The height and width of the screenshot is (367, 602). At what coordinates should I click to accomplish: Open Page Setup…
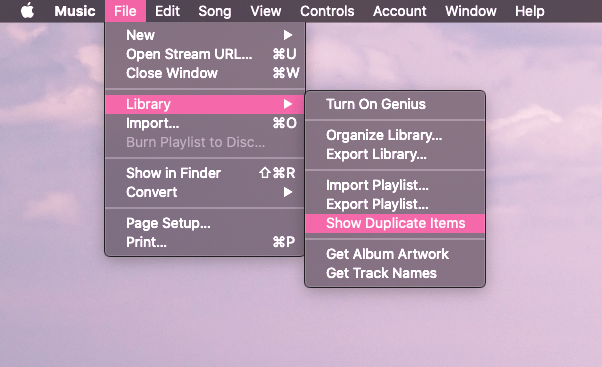click(205, 223)
